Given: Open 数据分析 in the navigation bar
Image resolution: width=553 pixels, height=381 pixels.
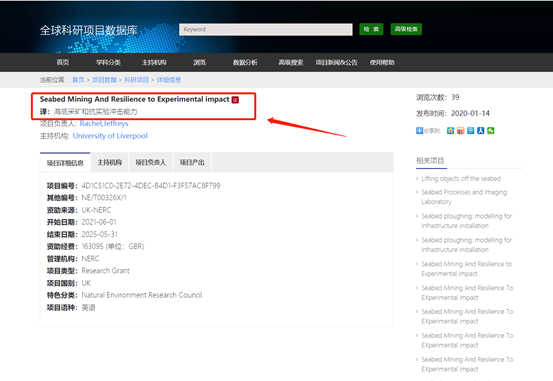Looking at the screenshot, I should click(x=245, y=62).
